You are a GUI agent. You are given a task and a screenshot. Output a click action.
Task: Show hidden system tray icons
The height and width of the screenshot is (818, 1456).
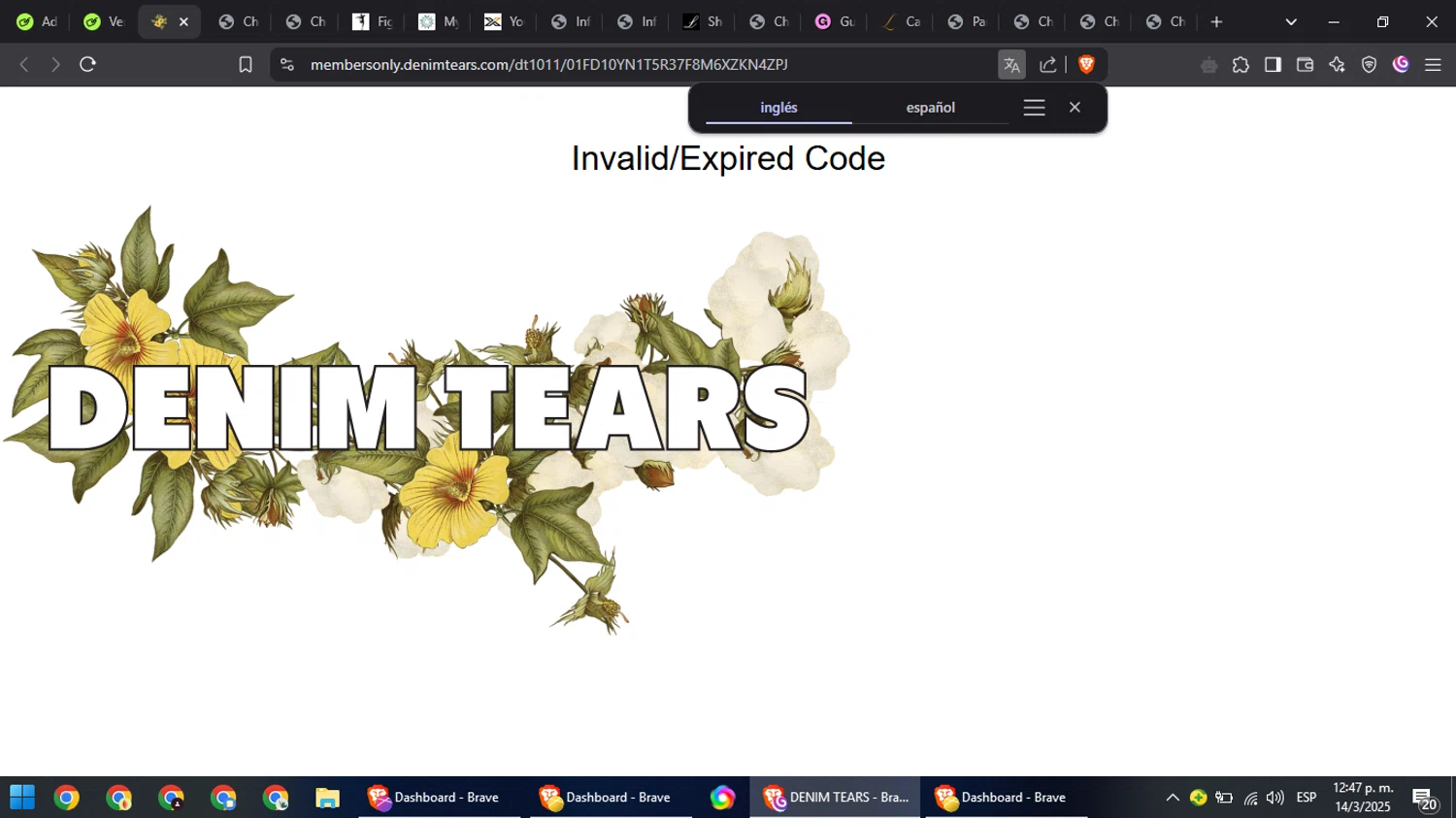(1173, 798)
